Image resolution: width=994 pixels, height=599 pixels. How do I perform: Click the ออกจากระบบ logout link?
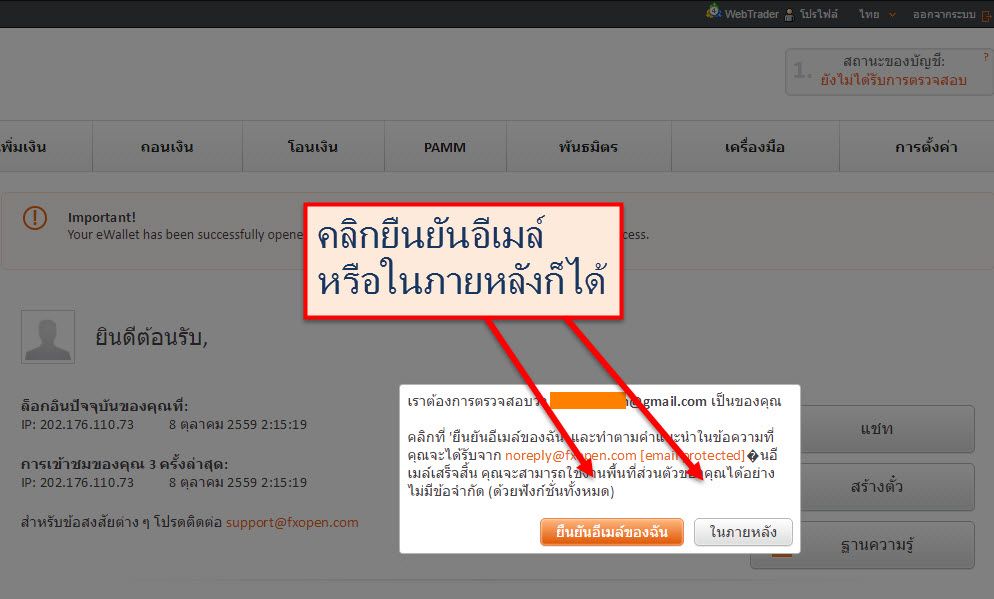[x=944, y=15]
